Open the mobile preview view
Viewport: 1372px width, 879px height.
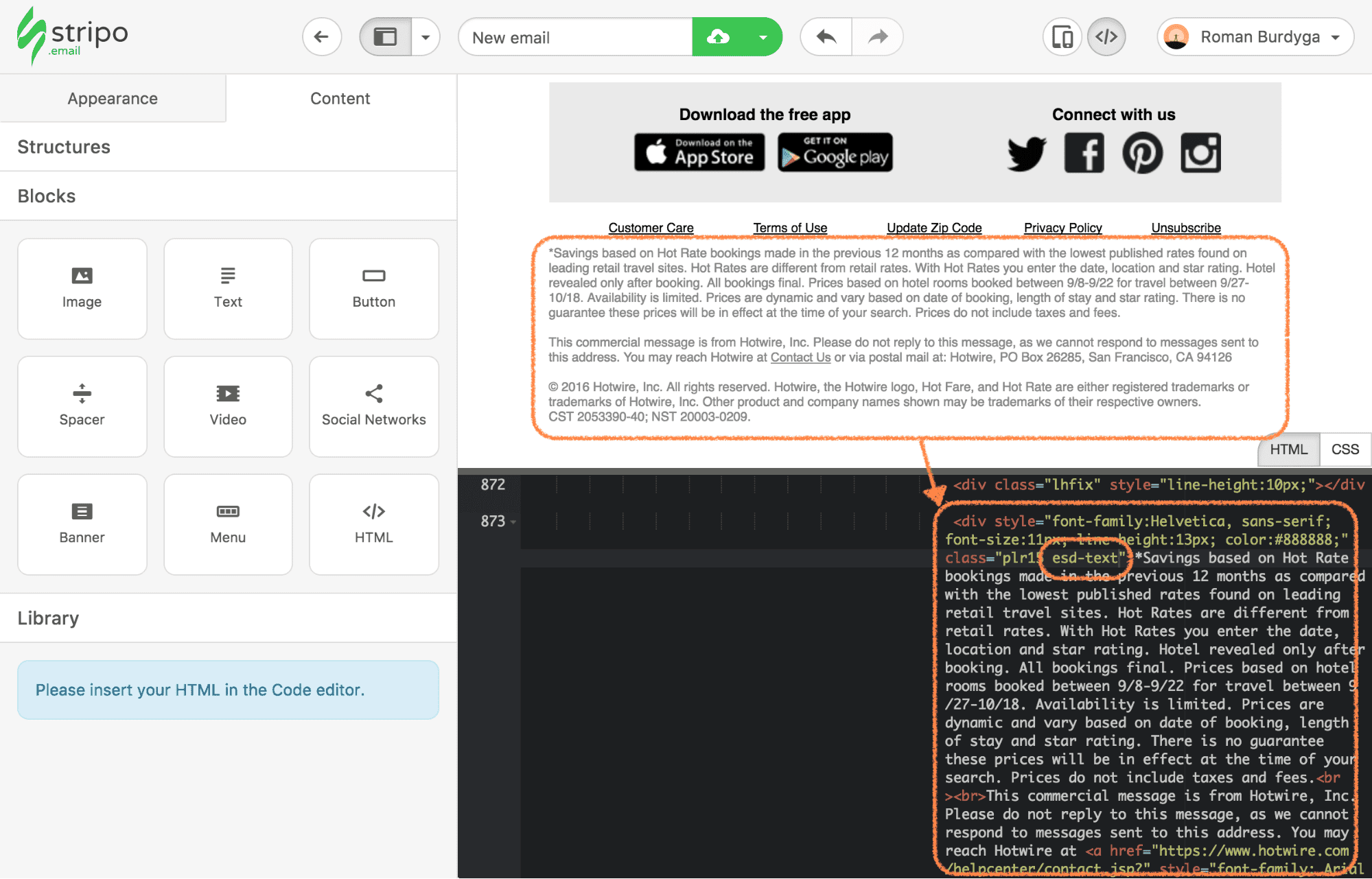point(1062,36)
